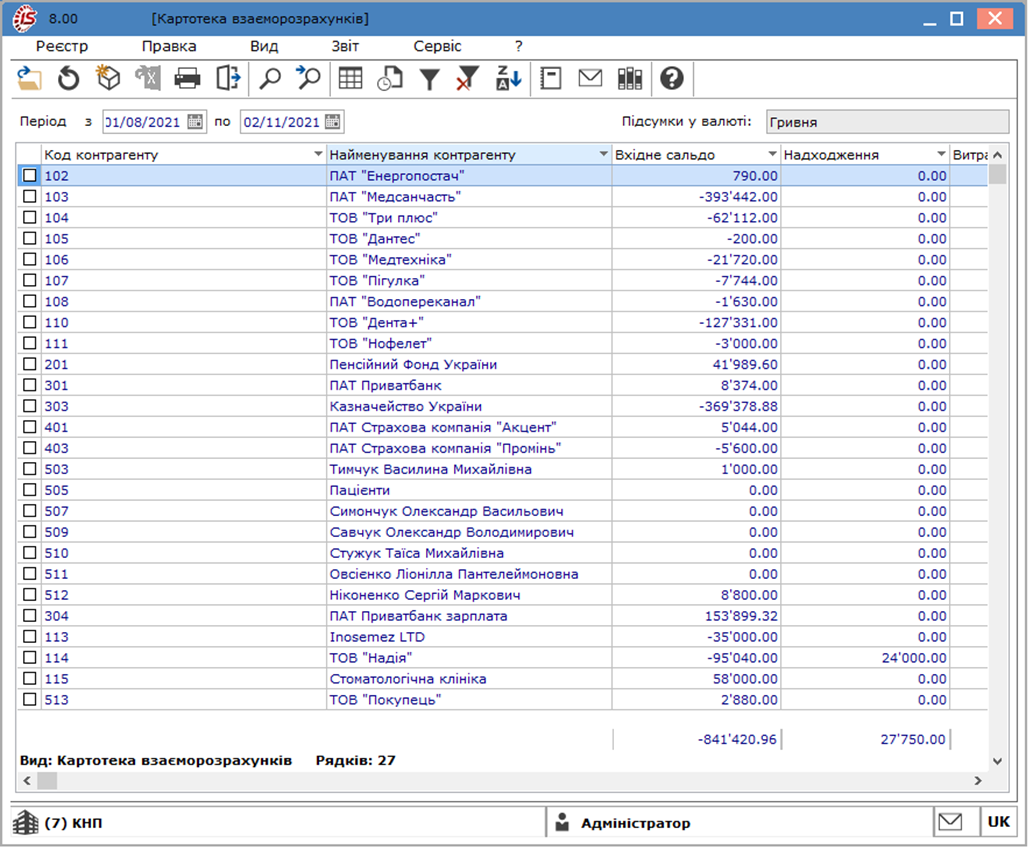The image size is (1033, 850).
Task: Open the Найменування контрагенту column filter arrow
Action: tap(603, 154)
